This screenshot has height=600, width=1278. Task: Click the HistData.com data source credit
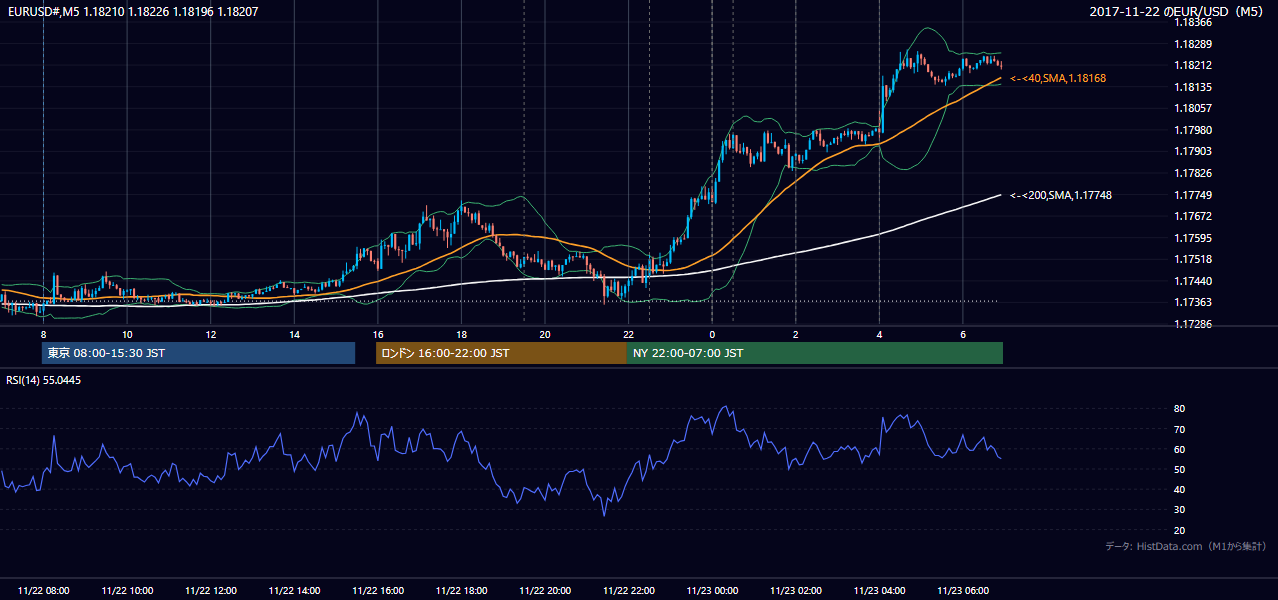[1186, 546]
